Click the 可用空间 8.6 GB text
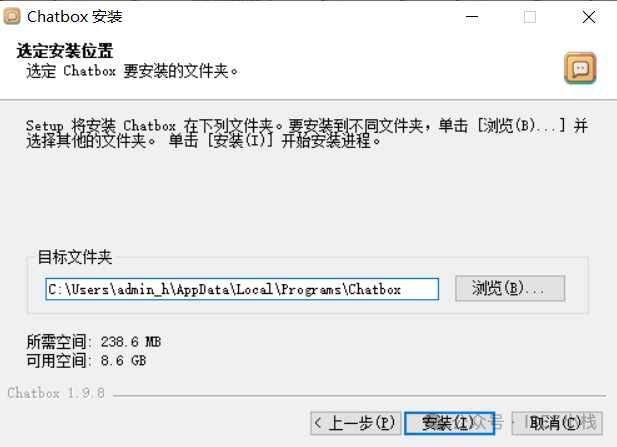 86,360
